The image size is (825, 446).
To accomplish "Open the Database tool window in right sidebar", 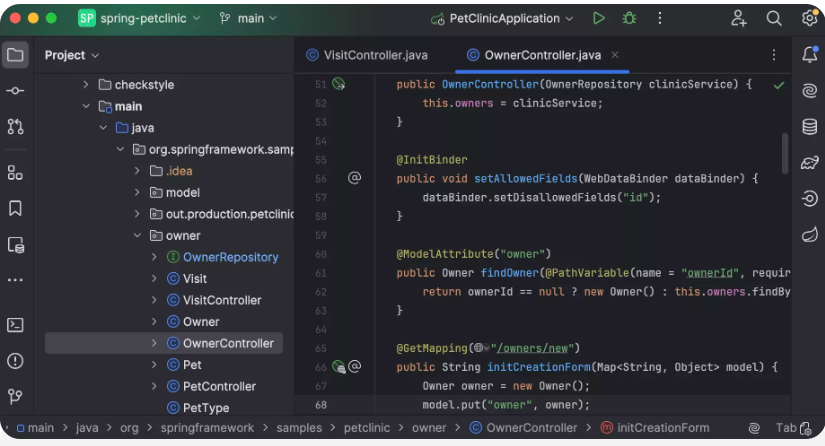I will pos(809,126).
